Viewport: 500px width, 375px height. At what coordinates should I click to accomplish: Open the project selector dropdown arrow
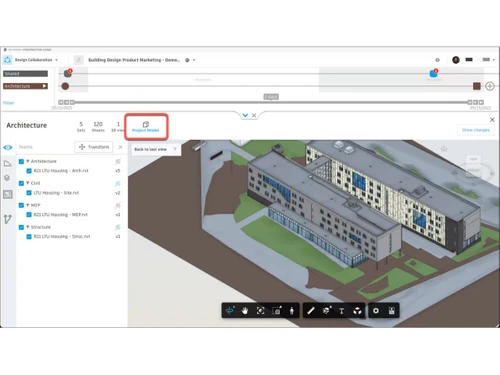[194, 60]
